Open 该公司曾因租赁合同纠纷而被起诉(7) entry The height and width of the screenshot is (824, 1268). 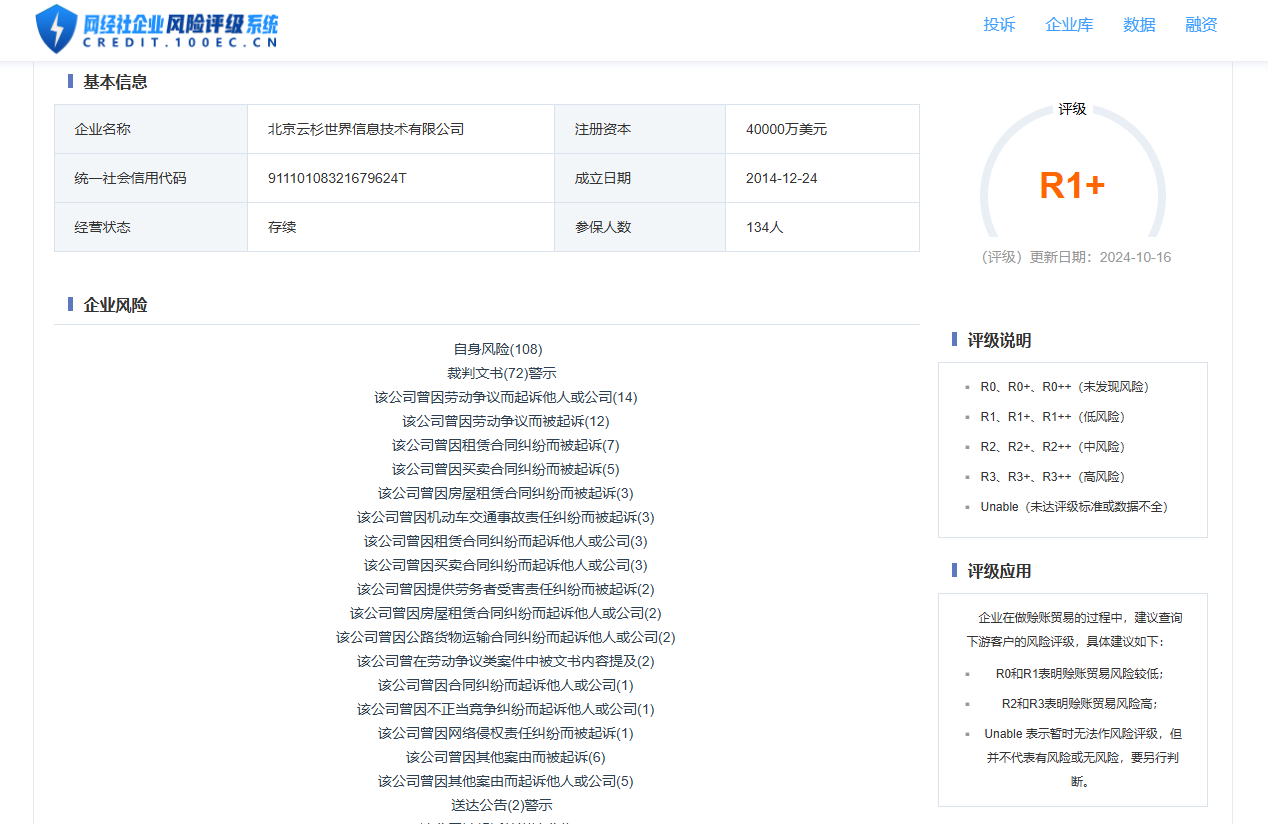pyautogui.click(x=506, y=445)
